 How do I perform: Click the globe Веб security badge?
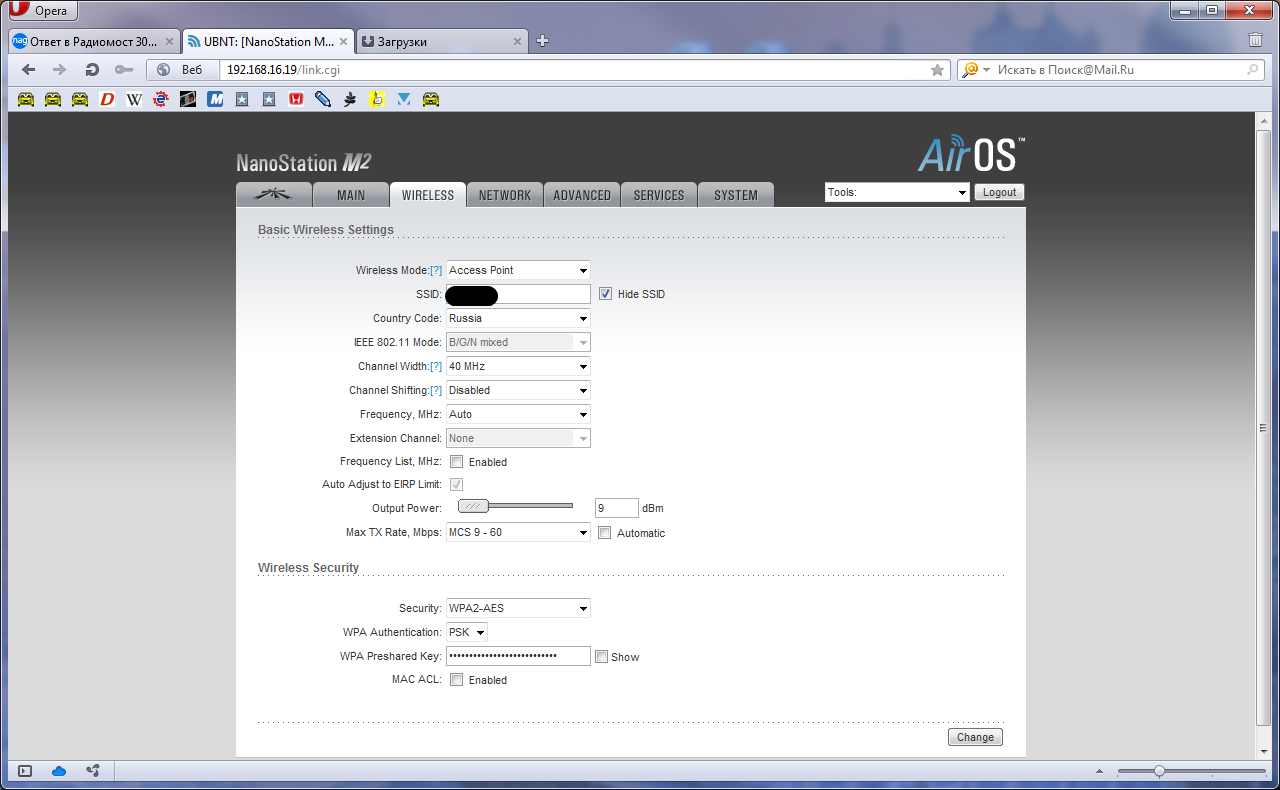tap(181, 70)
